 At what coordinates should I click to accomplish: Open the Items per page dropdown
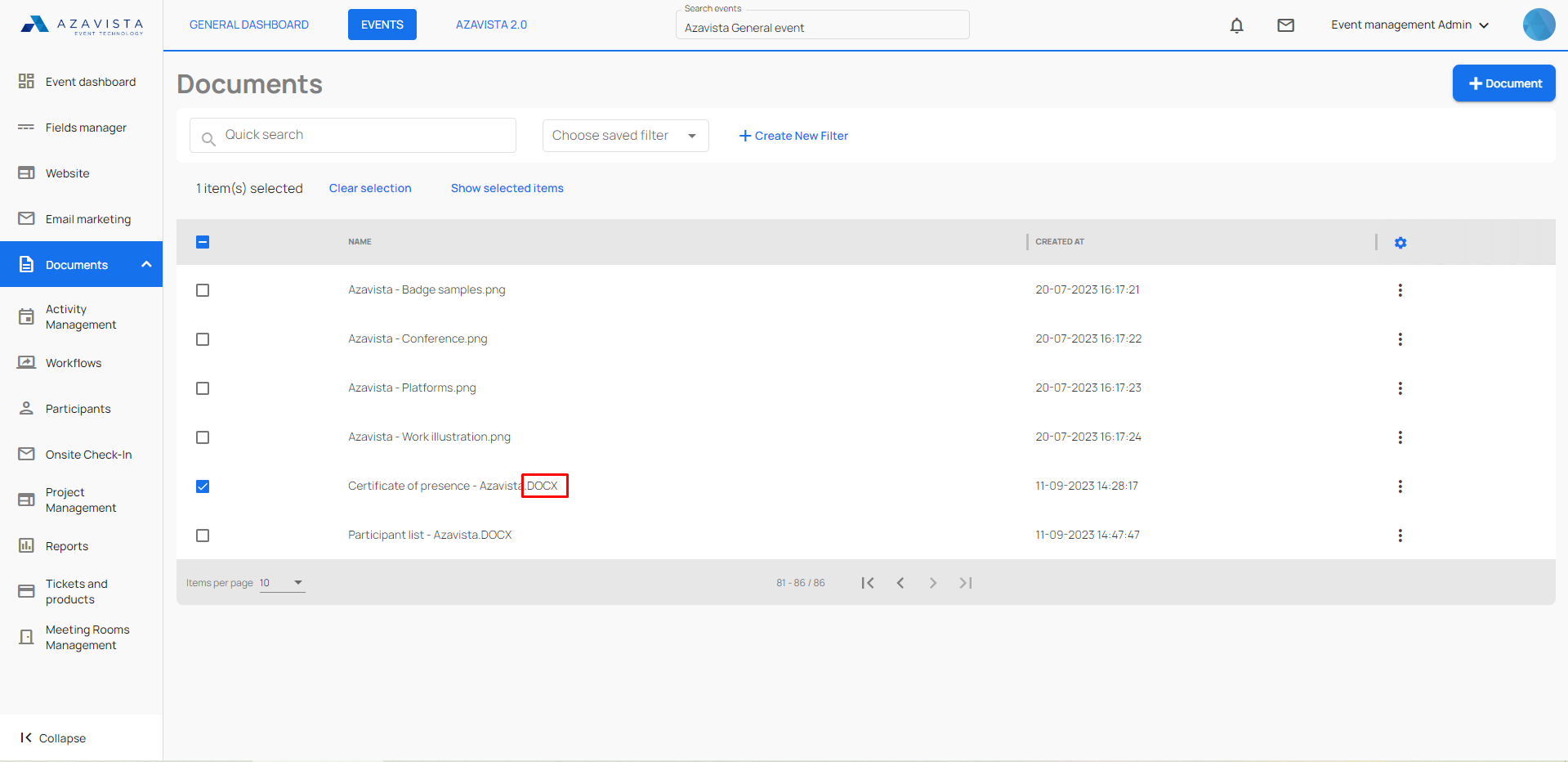(282, 583)
